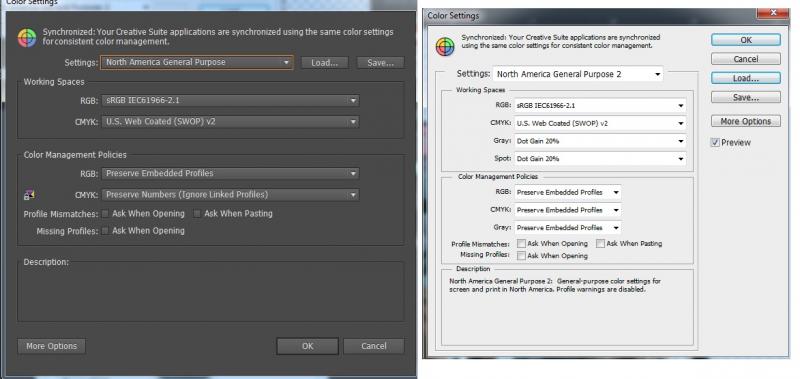Screen dimensions: 800x379
Task: Check Ask When Pasting in light dialog
Action: tap(601, 244)
